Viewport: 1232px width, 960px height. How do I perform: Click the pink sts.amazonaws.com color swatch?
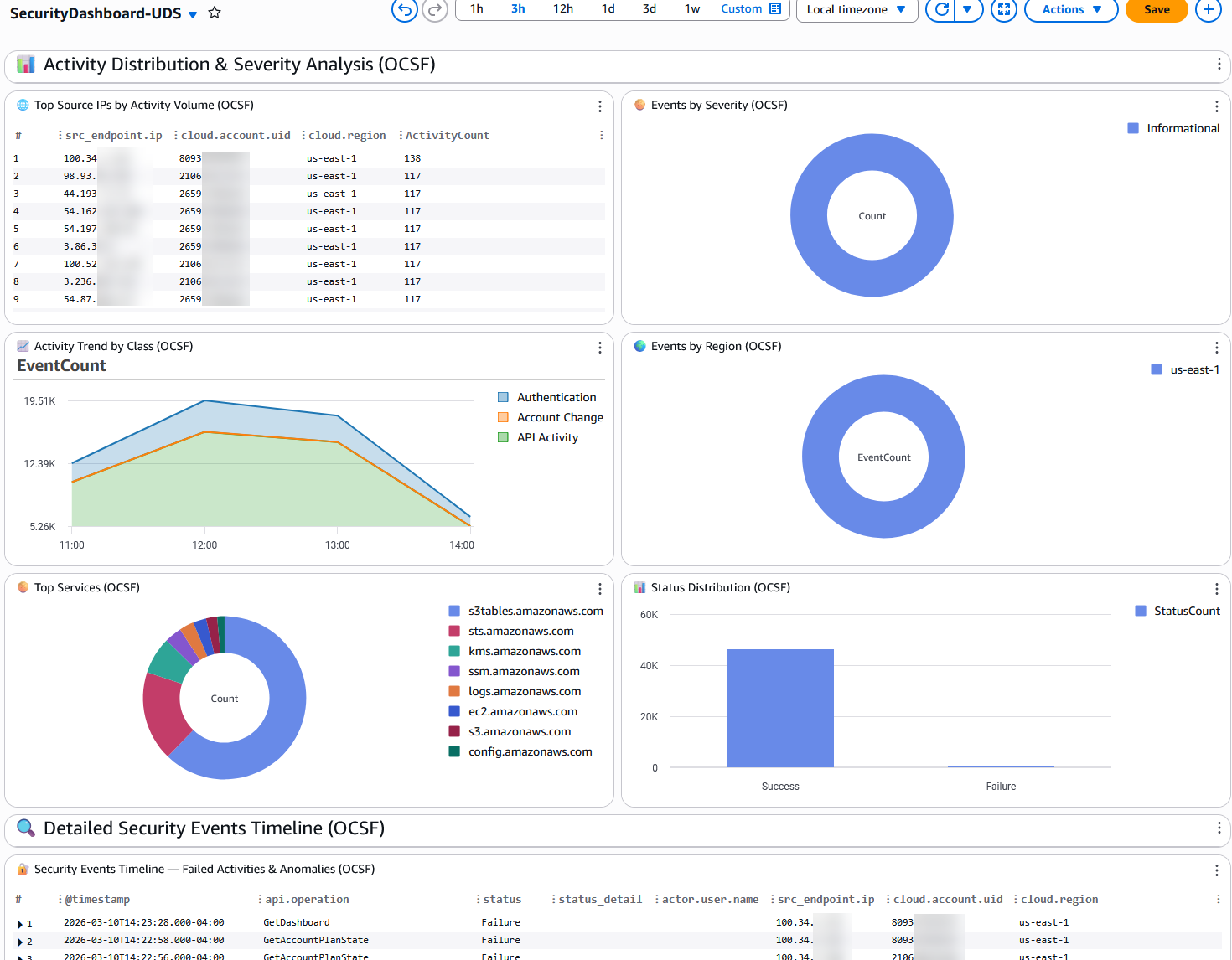(455, 631)
